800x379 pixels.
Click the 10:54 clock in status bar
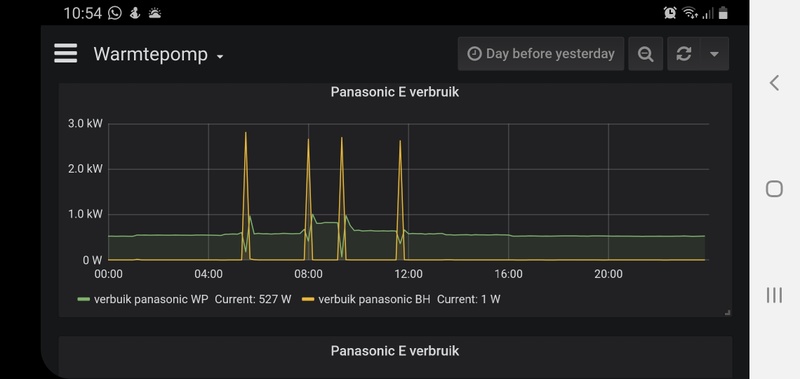(83, 13)
